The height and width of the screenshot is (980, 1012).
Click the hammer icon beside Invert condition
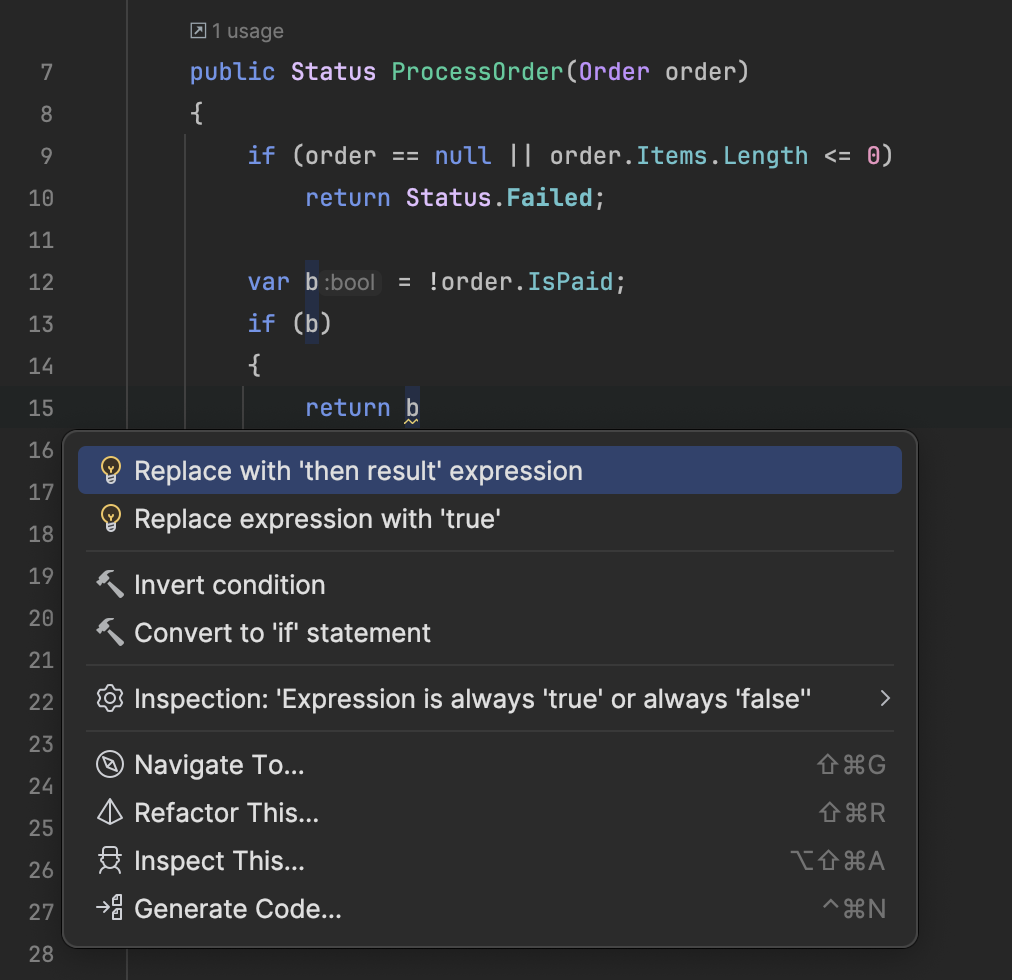click(x=110, y=584)
